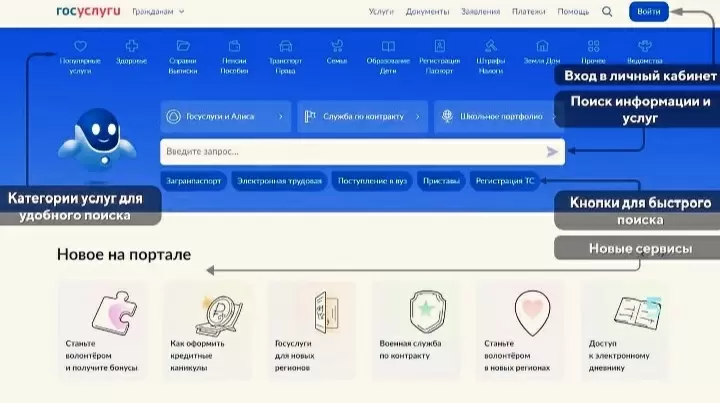Click the robot assistant mascot
Screen dimensions: 720x403
click(x=97, y=140)
